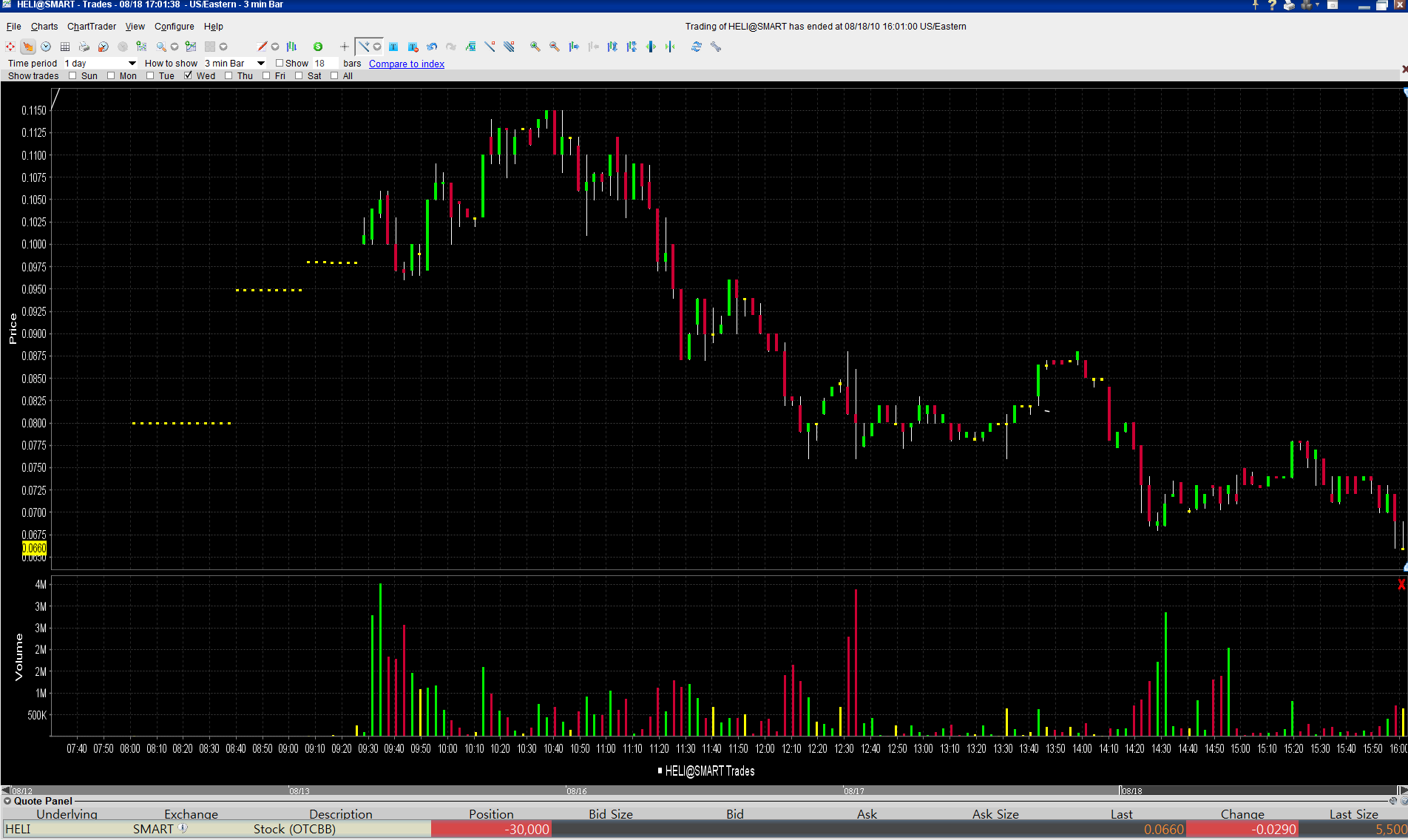Screen dimensions: 1408x840
Task: Click the green dollar sign icon
Action: [x=318, y=47]
